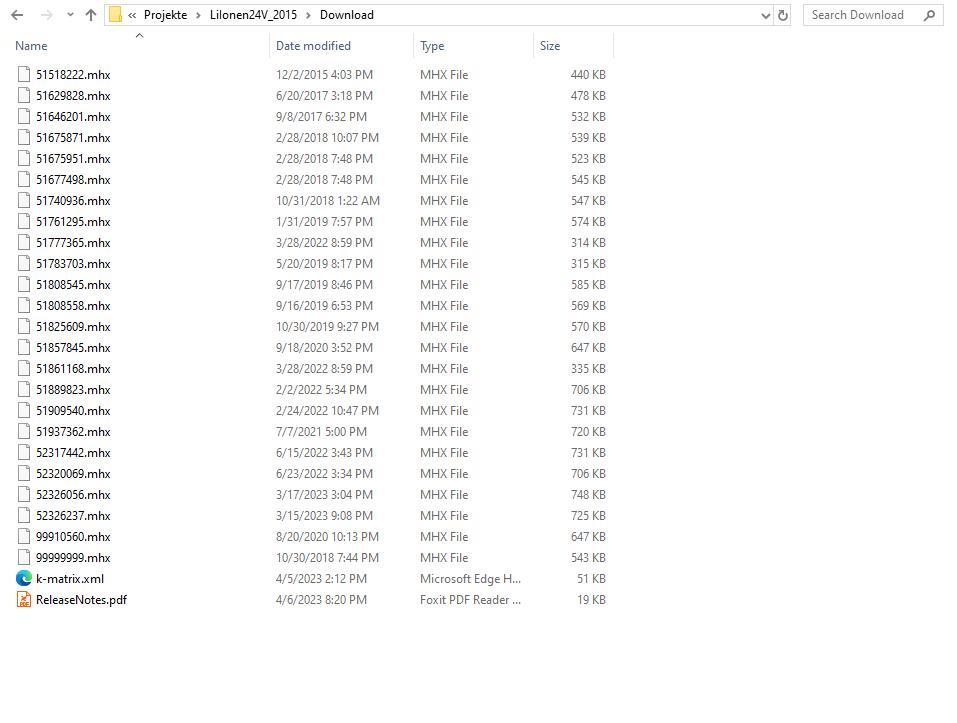Image resolution: width=957 pixels, height=723 pixels.
Task: Select file name 52326237.mhx
Action: coord(73,516)
